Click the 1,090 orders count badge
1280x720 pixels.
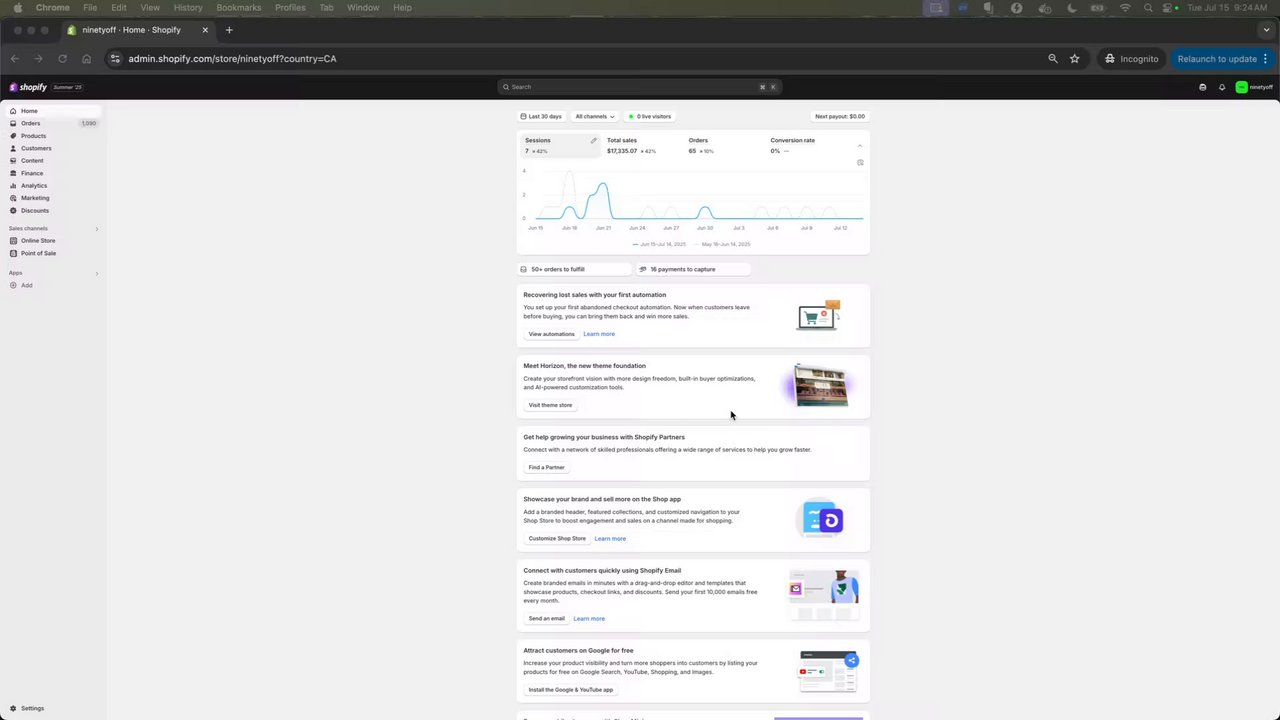point(89,123)
